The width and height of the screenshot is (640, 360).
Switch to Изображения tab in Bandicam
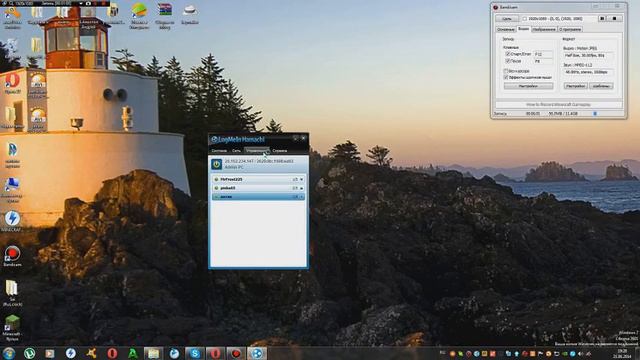pyautogui.click(x=544, y=29)
